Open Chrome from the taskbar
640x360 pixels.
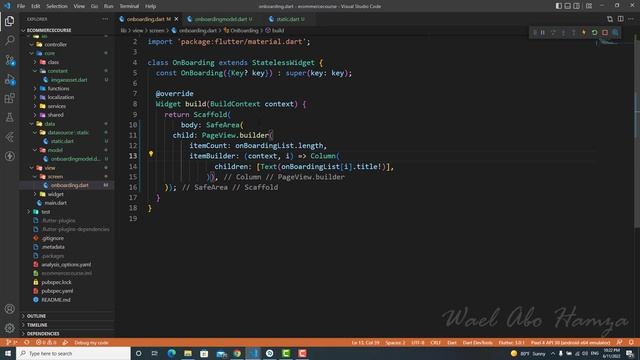coord(237,353)
